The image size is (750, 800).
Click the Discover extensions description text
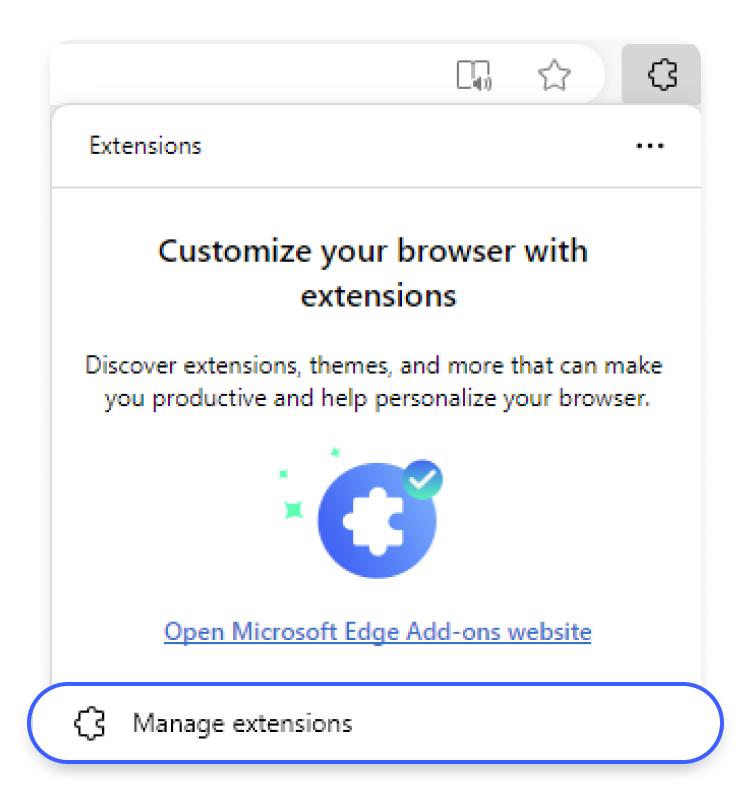(x=373, y=382)
